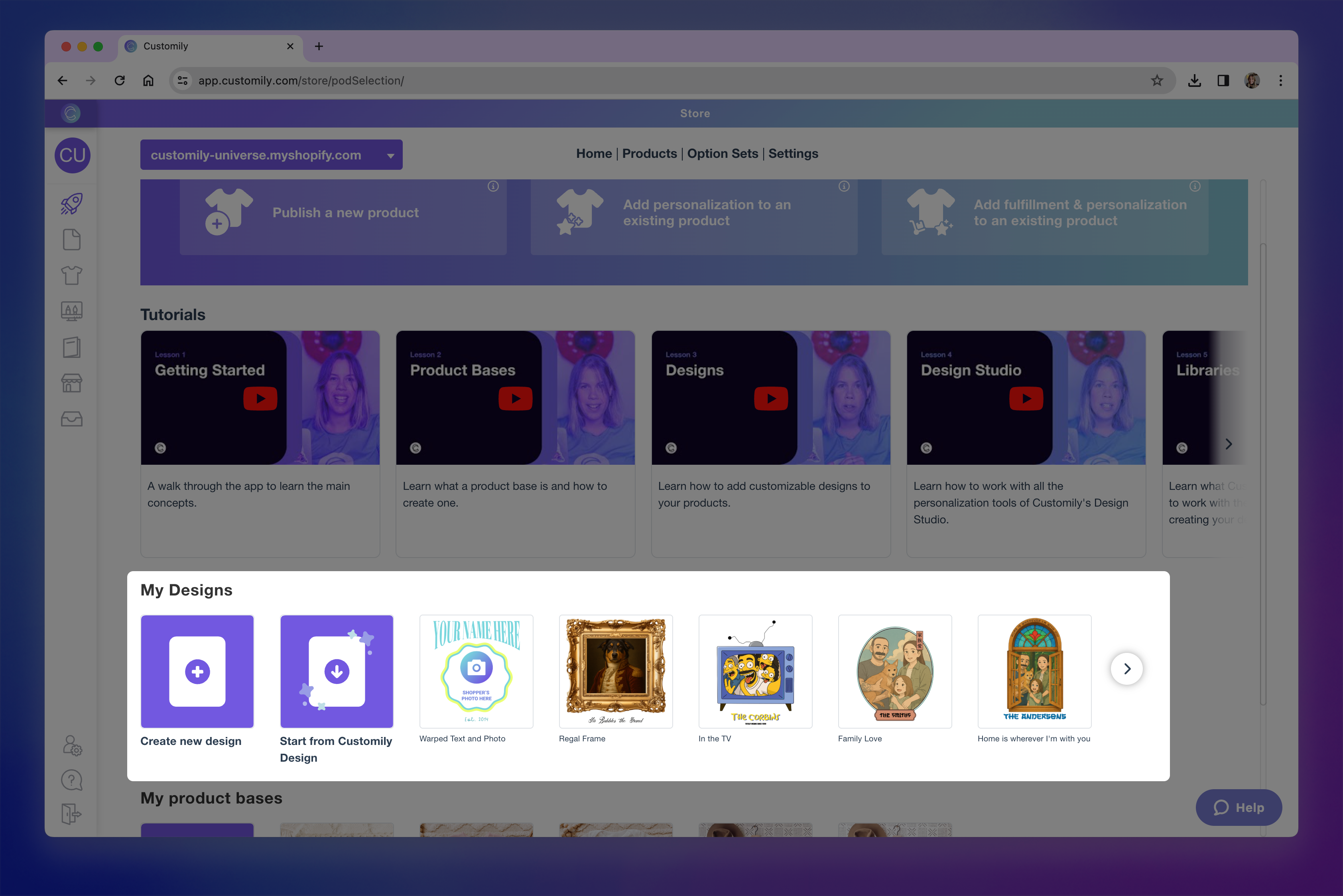
Task: Open the storefront icon in the sidebar
Action: pyautogui.click(x=71, y=382)
